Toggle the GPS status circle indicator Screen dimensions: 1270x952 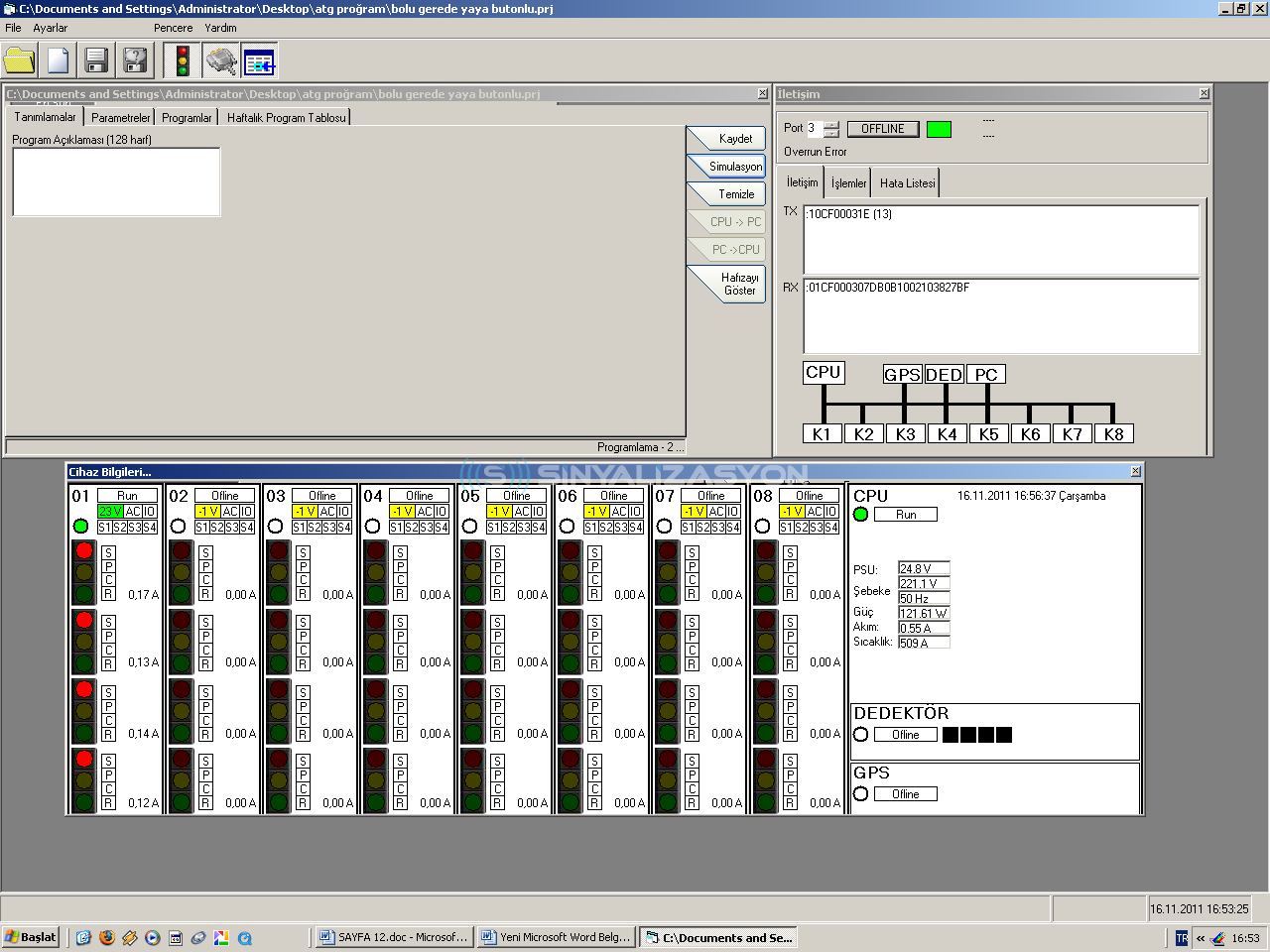(861, 793)
